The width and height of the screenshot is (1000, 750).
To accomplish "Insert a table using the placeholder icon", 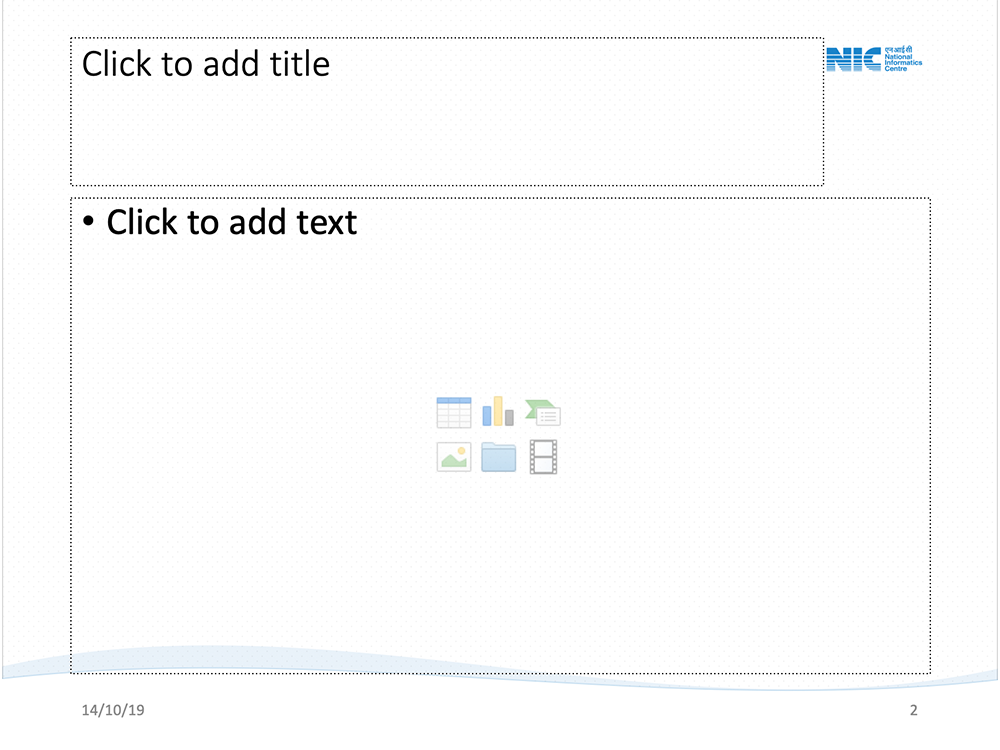I will 454,412.
